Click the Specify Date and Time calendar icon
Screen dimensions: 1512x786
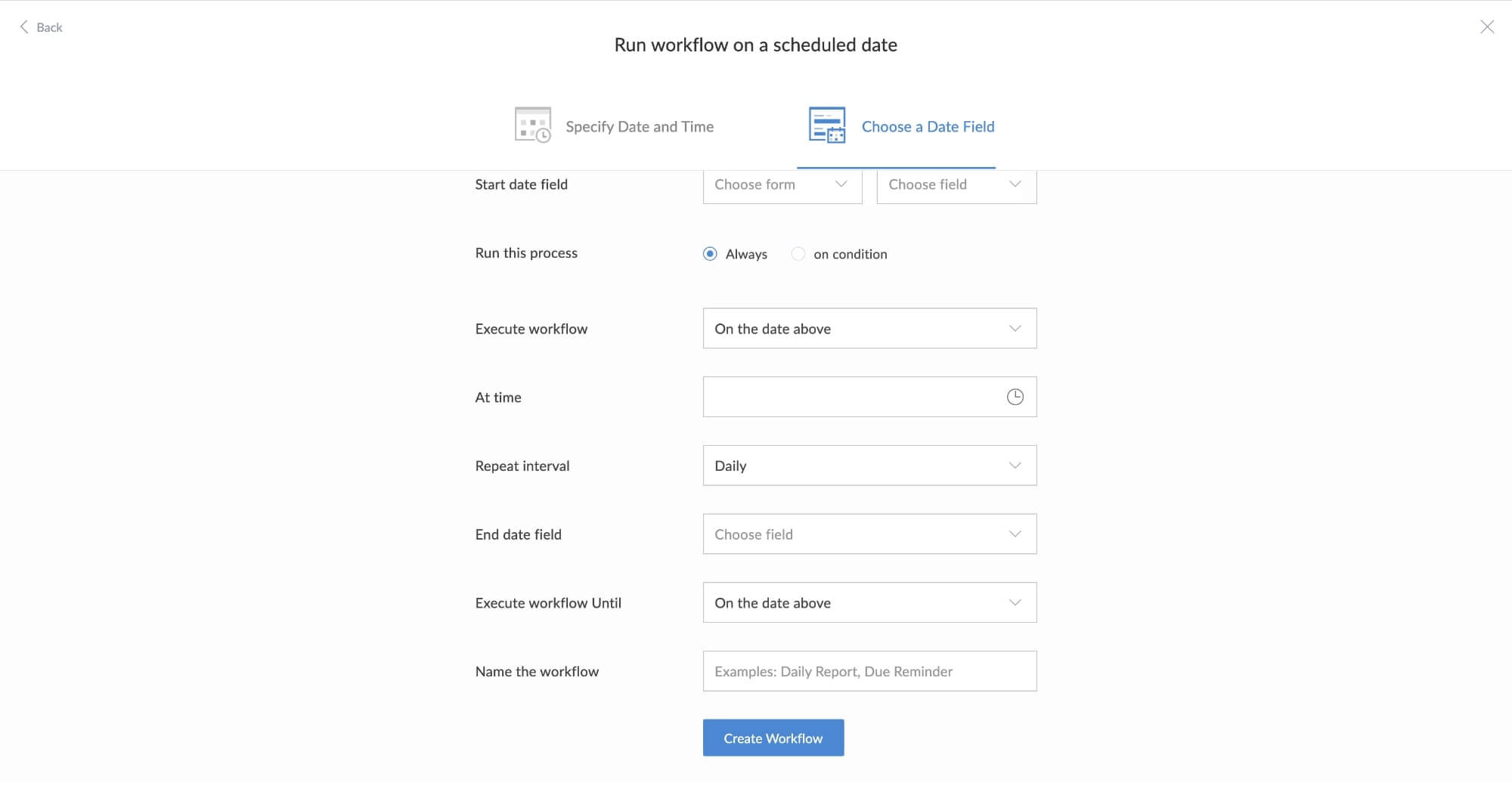tap(532, 125)
